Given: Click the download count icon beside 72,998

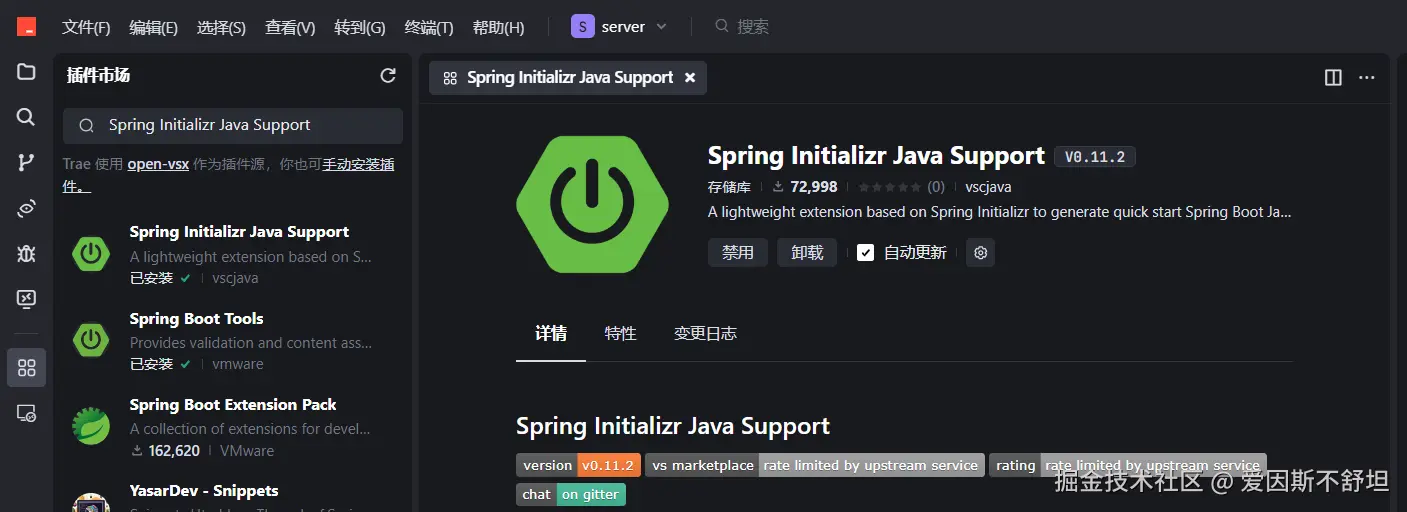Looking at the screenshot, I should click(x=778, y=187).
